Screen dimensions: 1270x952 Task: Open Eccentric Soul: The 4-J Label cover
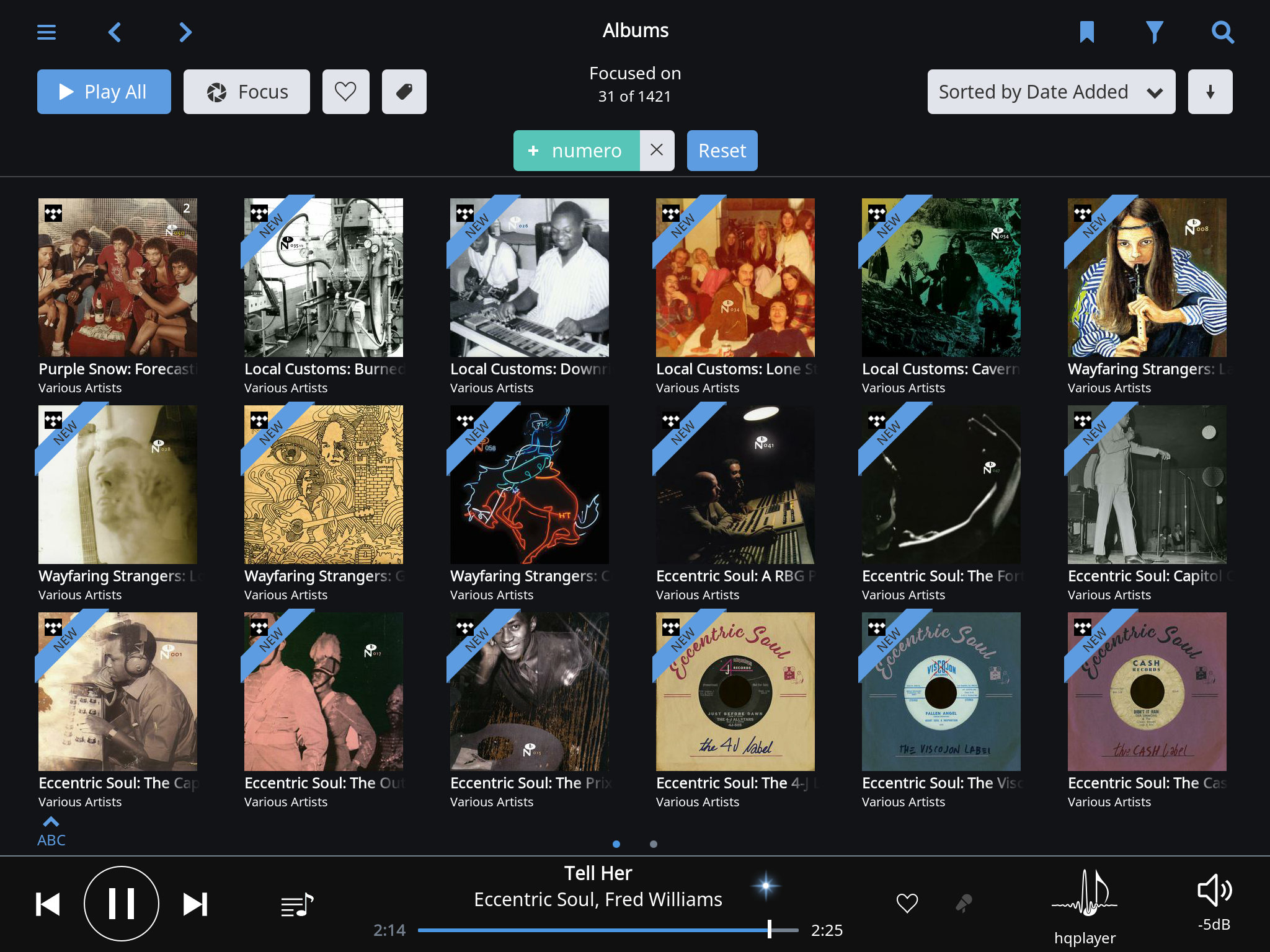click(x=735, y=692)
